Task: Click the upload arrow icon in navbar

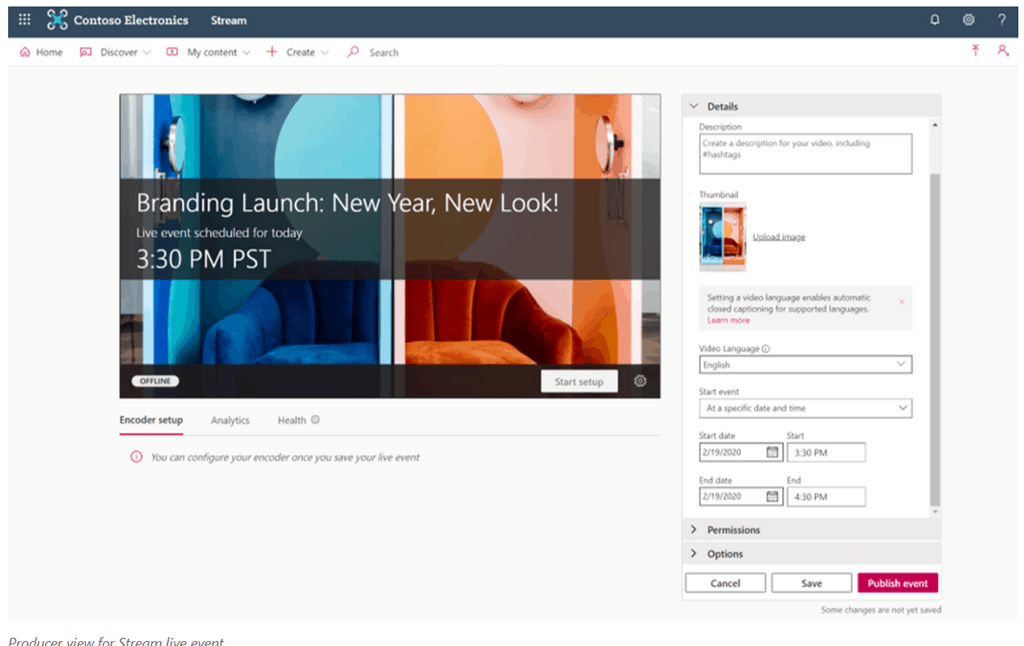Action: pos(975,51)
